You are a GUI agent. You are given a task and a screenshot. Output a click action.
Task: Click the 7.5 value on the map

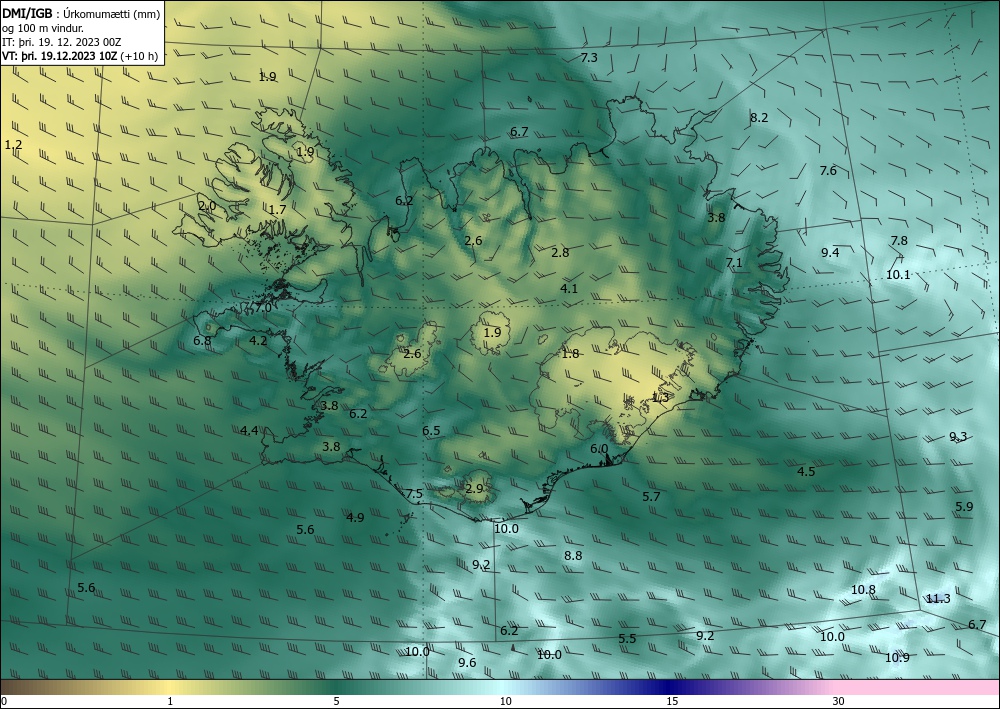(x=415, y=493)
